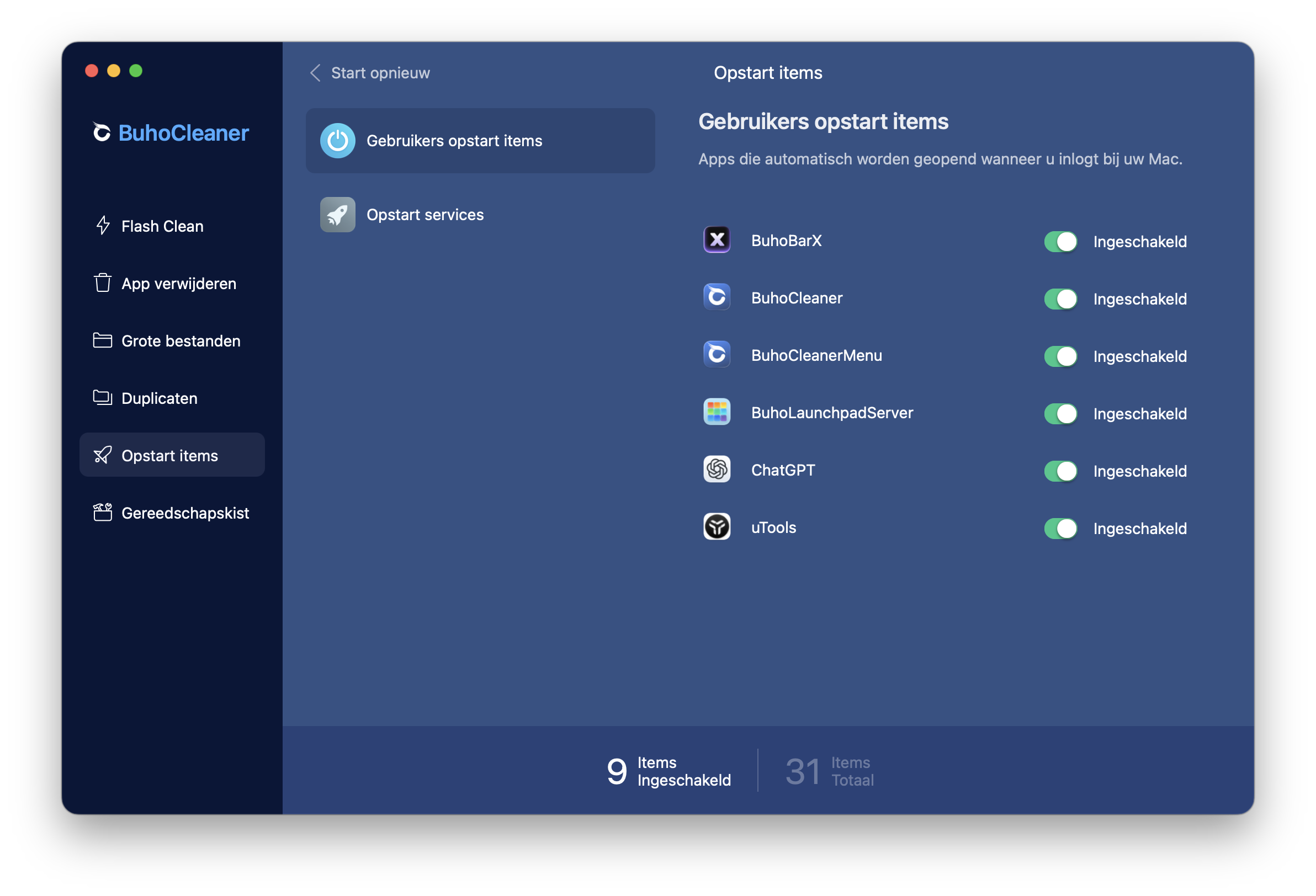Image resolution: width=1316 pixels, height=896 pixels.
Task: Click the Opstart items window title
Action: point(768,73)
